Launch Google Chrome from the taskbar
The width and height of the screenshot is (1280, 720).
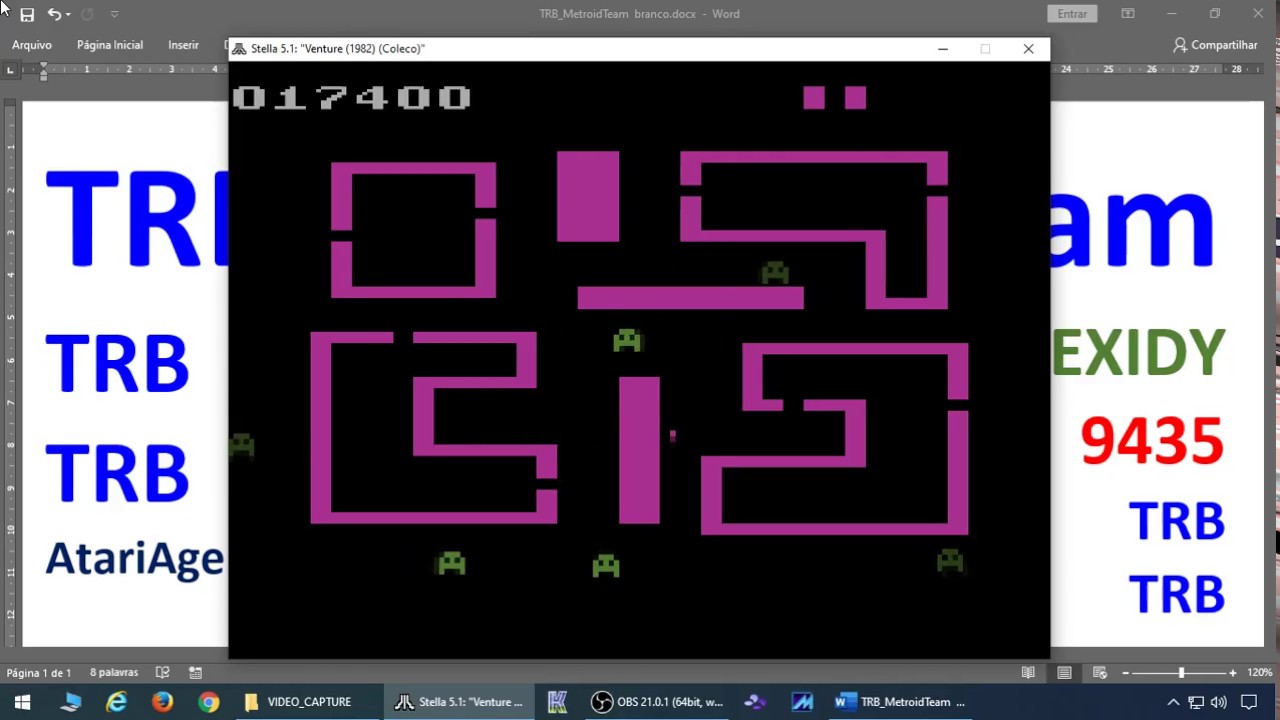209,702
